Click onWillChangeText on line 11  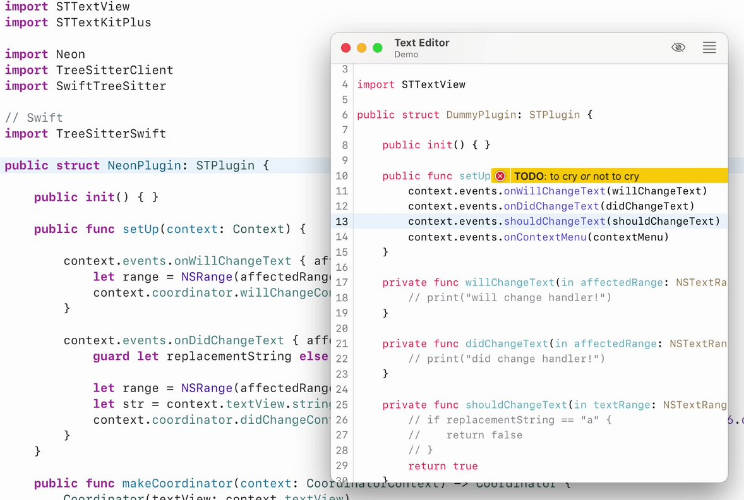pos(554,191)
